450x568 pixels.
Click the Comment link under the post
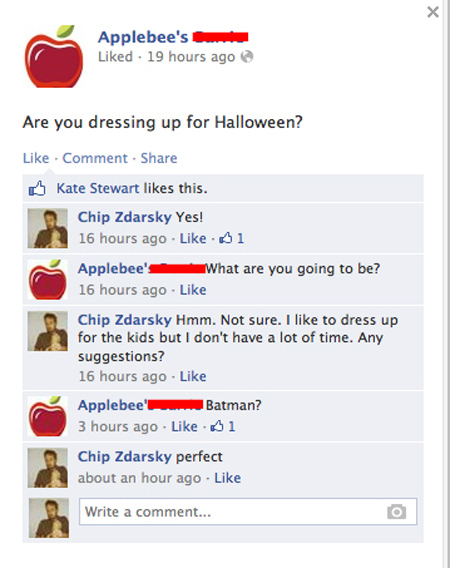(x=95, y=158)
